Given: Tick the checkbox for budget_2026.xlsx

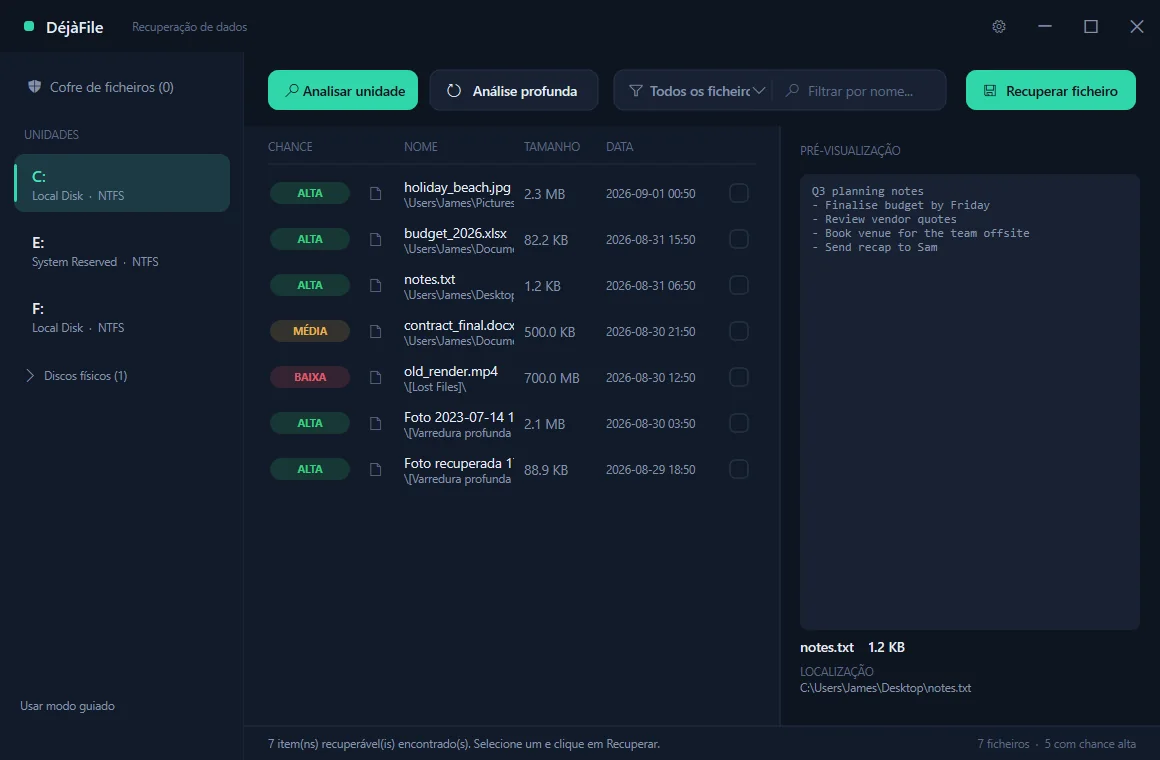Looking at the screenshot, I should click(738, 239).
